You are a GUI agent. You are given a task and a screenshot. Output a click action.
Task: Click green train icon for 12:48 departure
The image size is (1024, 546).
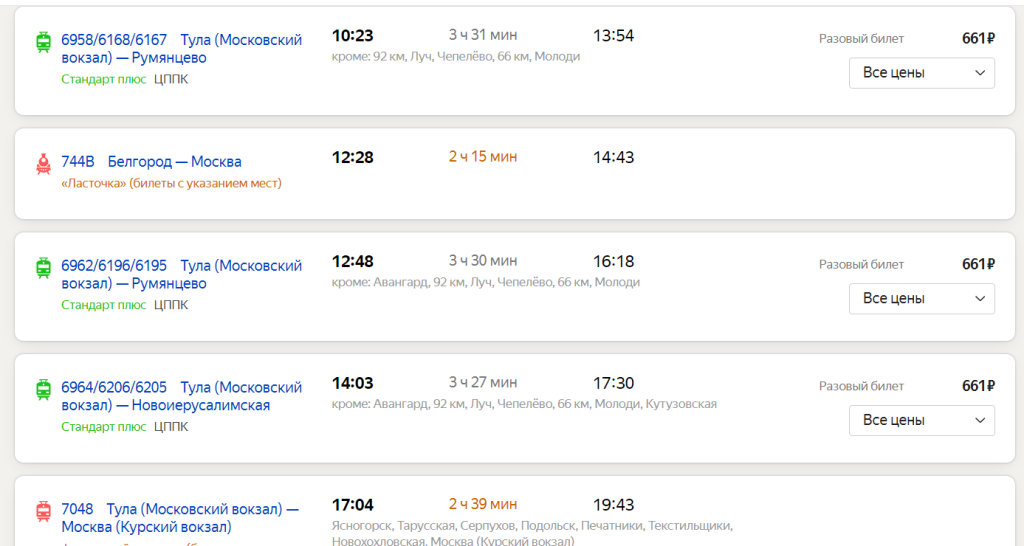(x=44, y=268)
